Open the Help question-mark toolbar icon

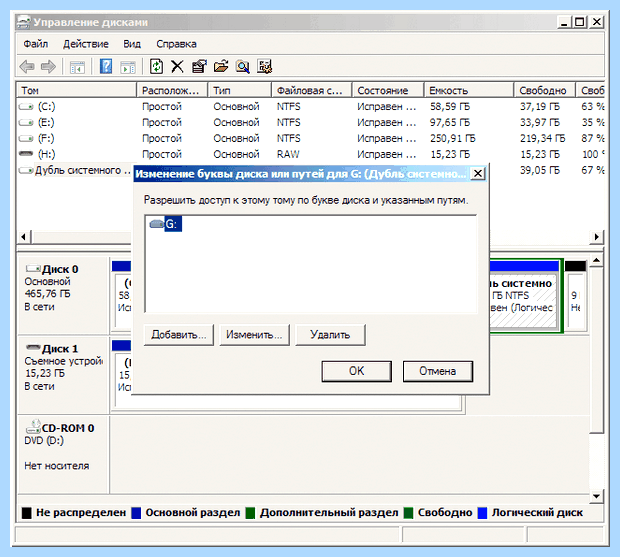[106, 66]
